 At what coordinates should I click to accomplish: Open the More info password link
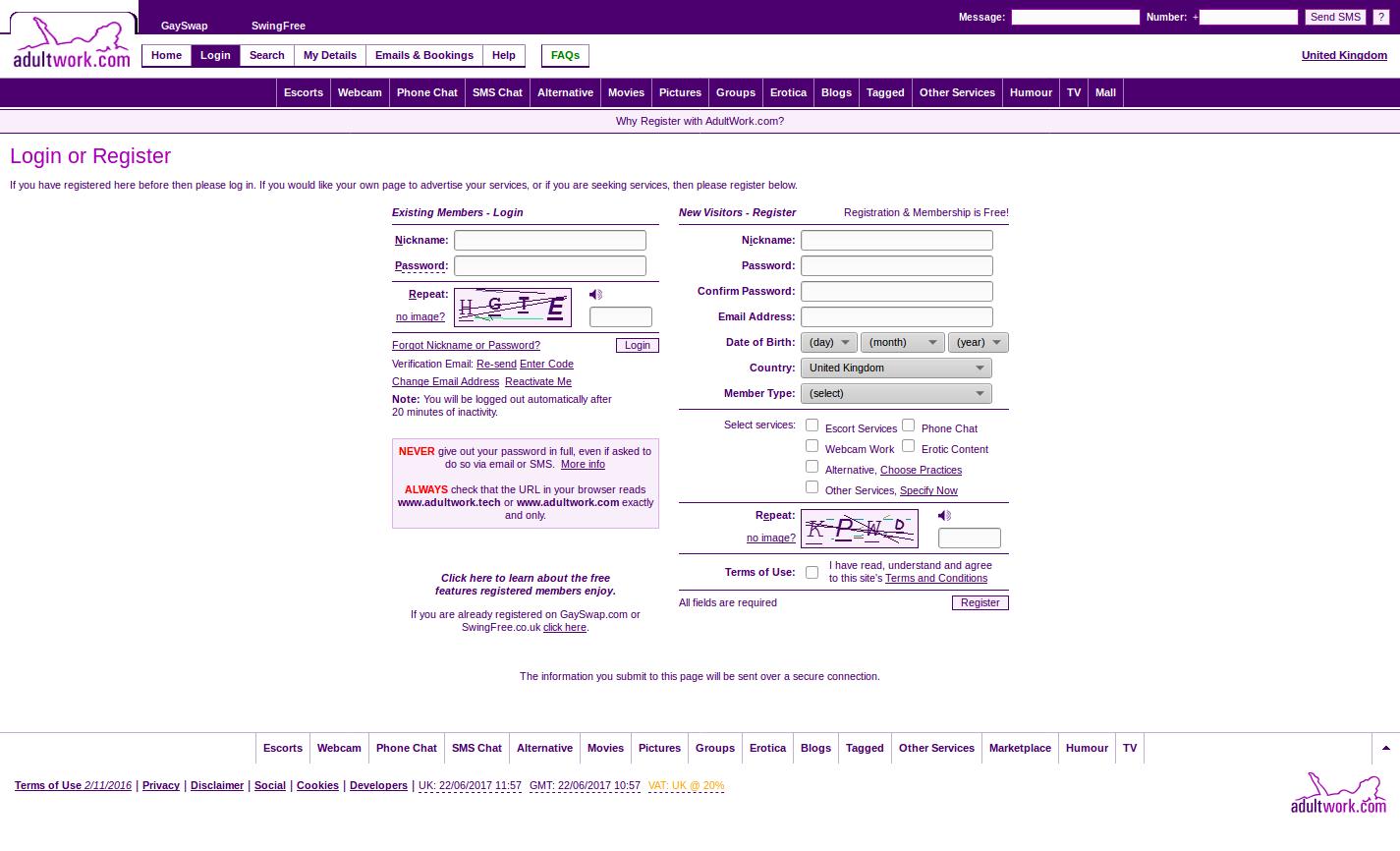tap(583, 464)
